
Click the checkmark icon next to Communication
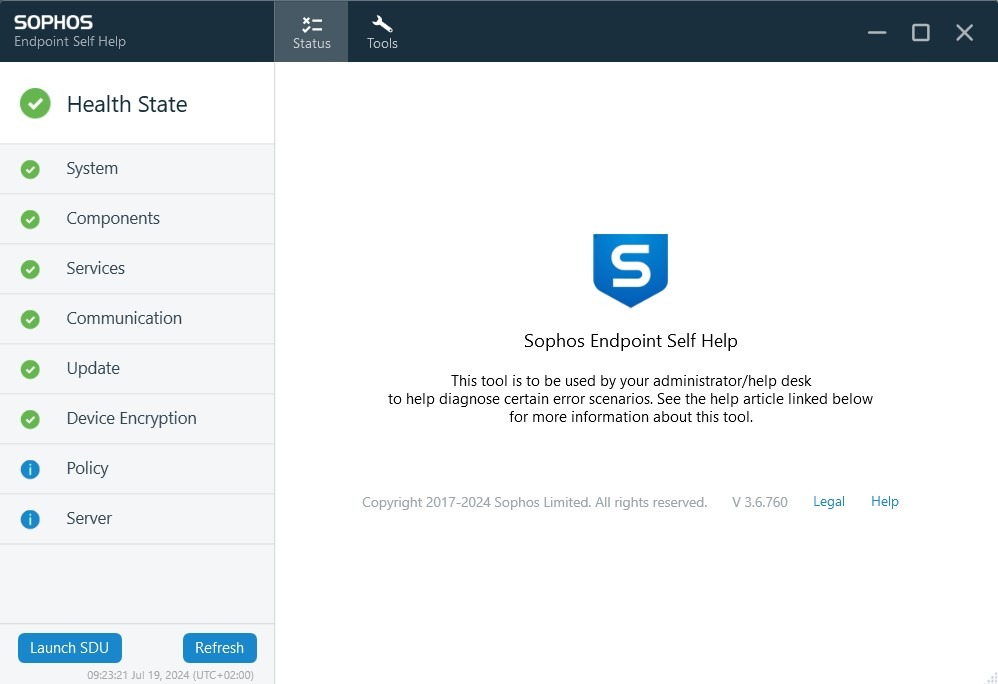[30, 318]
